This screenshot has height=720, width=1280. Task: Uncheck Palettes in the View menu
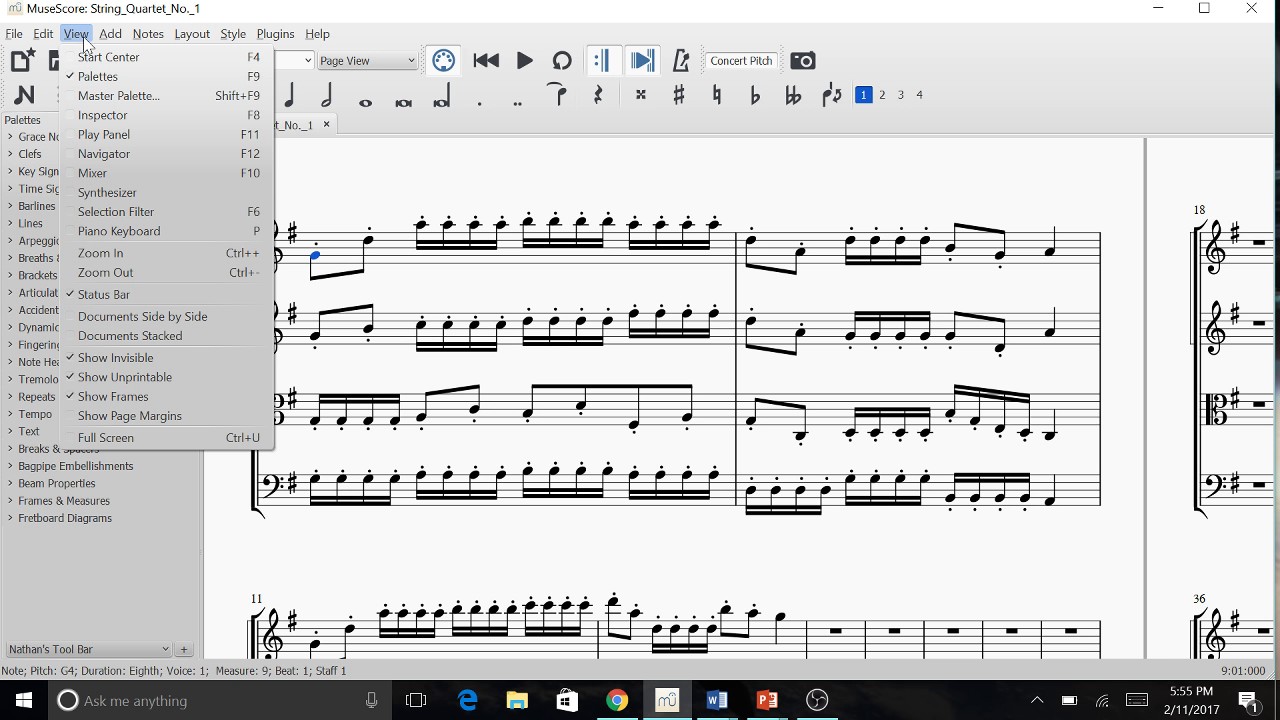pyautogui.click(x=167, y=76)
